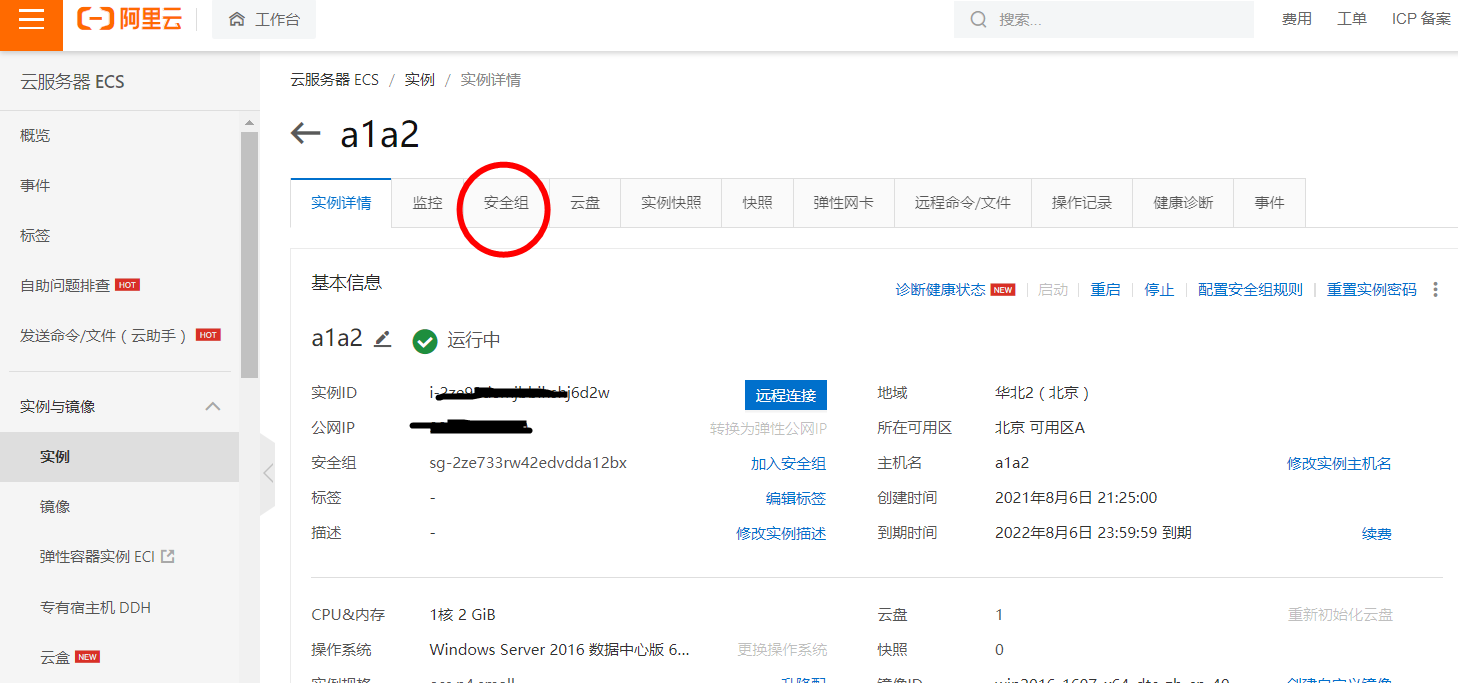Viewport: 1458px width, 683px height.
Task: Collapse the 实例与镜像 sidebar section
Action: 213,406
